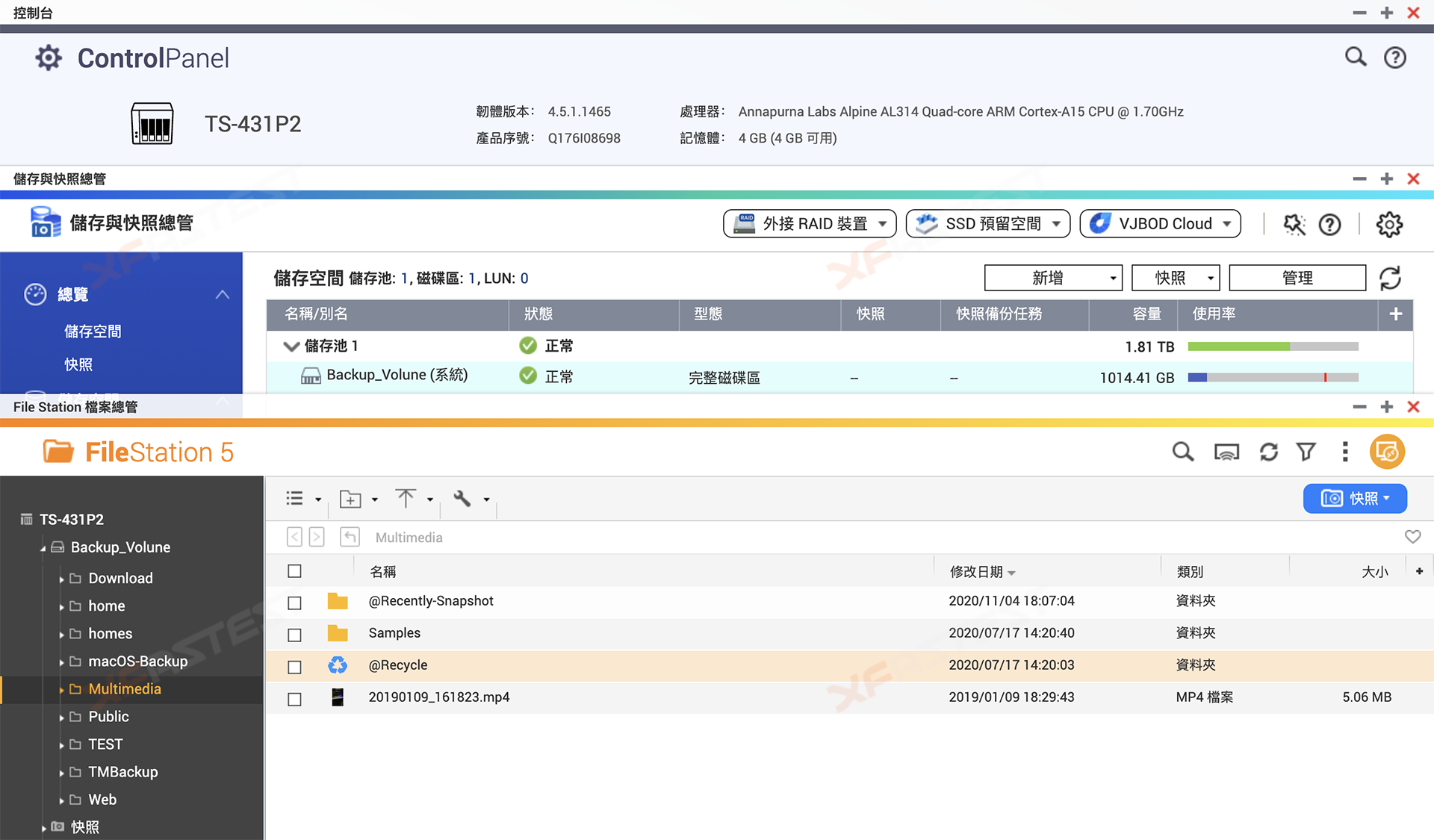Image resolution: width=1434 pixels, height=840 pixels.
Task: Select the 20190109_161823.mp4 file name
Action: pos(439,697)
